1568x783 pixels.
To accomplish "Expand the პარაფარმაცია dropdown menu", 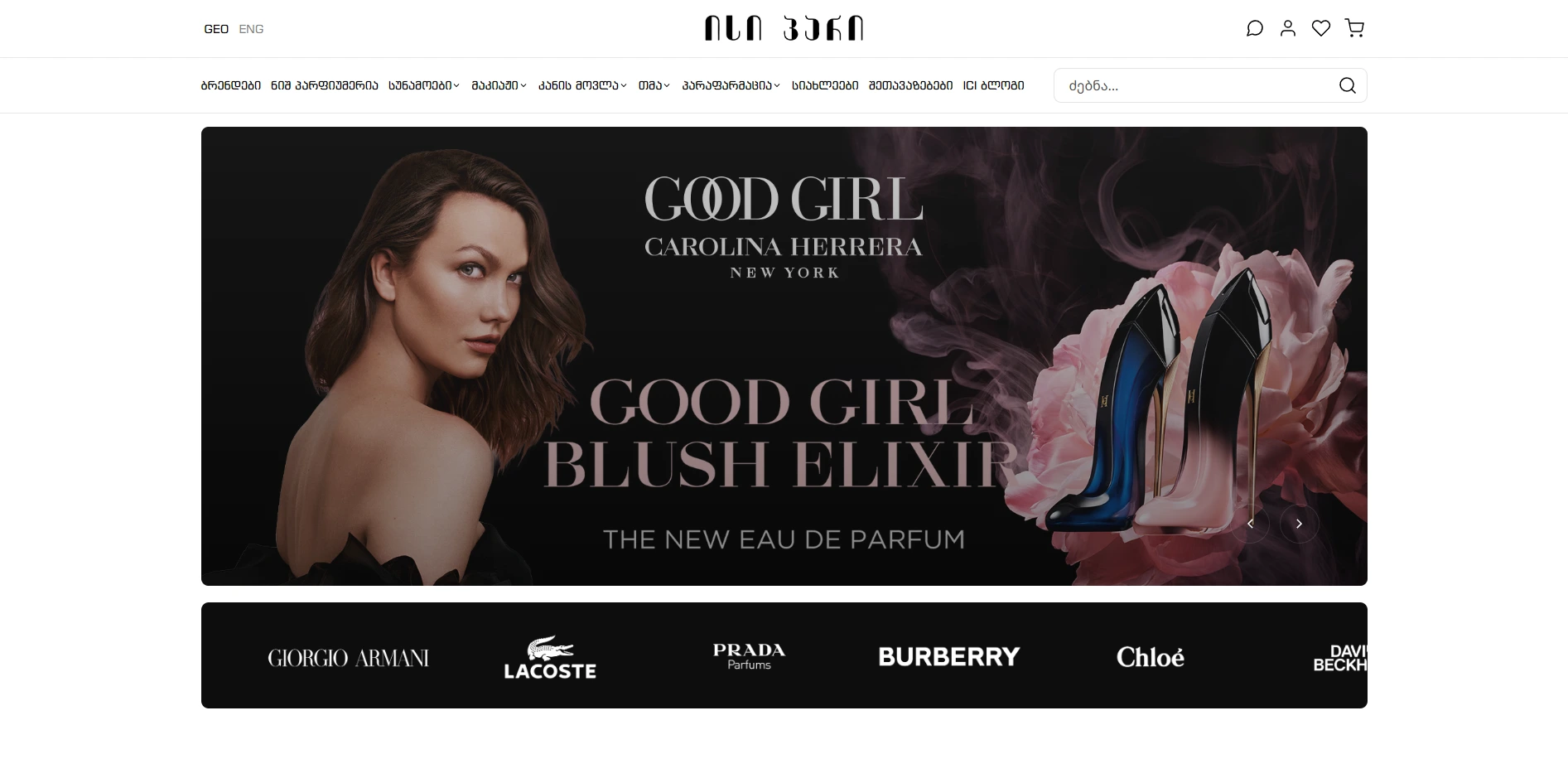I will tap(731, 85).
